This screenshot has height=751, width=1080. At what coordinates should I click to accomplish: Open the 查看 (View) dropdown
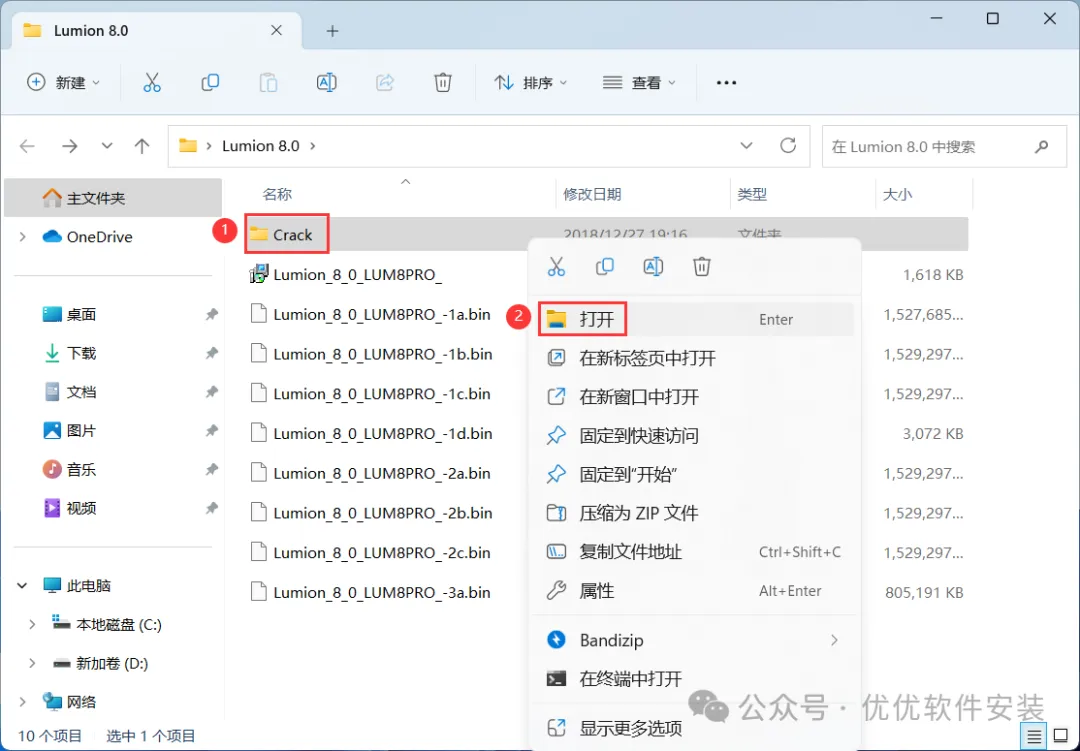coord(639,83)
